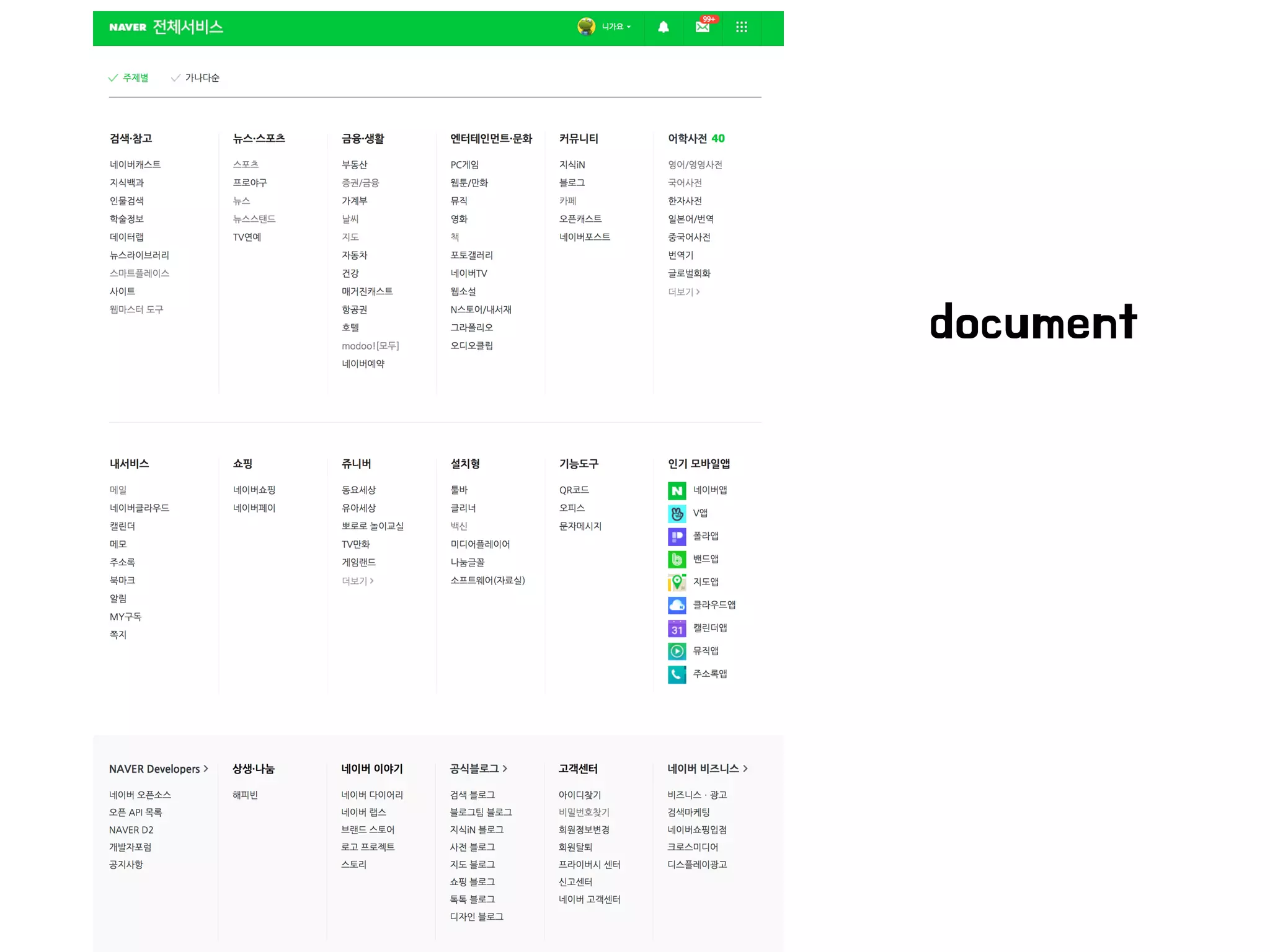This screenshot has width=1270, height=952.
Task: Click the NAVER logo in header
Action: 128,27
